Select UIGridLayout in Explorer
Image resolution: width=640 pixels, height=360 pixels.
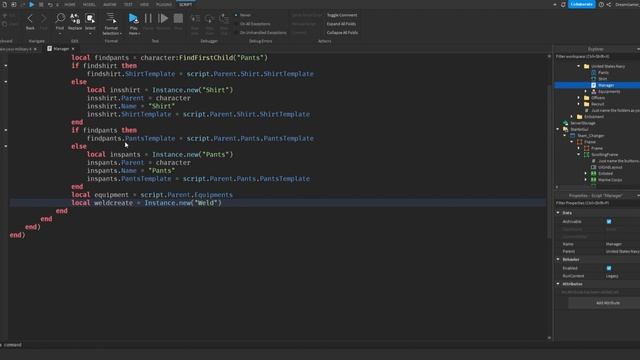click(x=610, y=167)
